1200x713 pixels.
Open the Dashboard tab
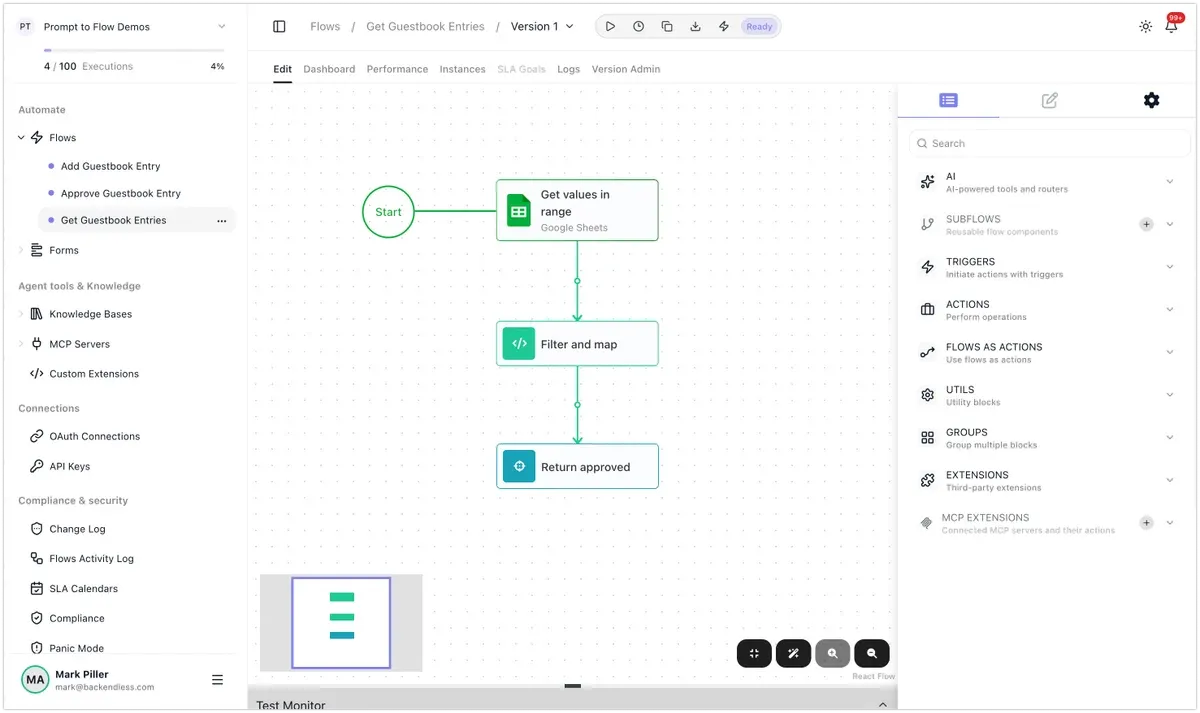click(329, 69)
